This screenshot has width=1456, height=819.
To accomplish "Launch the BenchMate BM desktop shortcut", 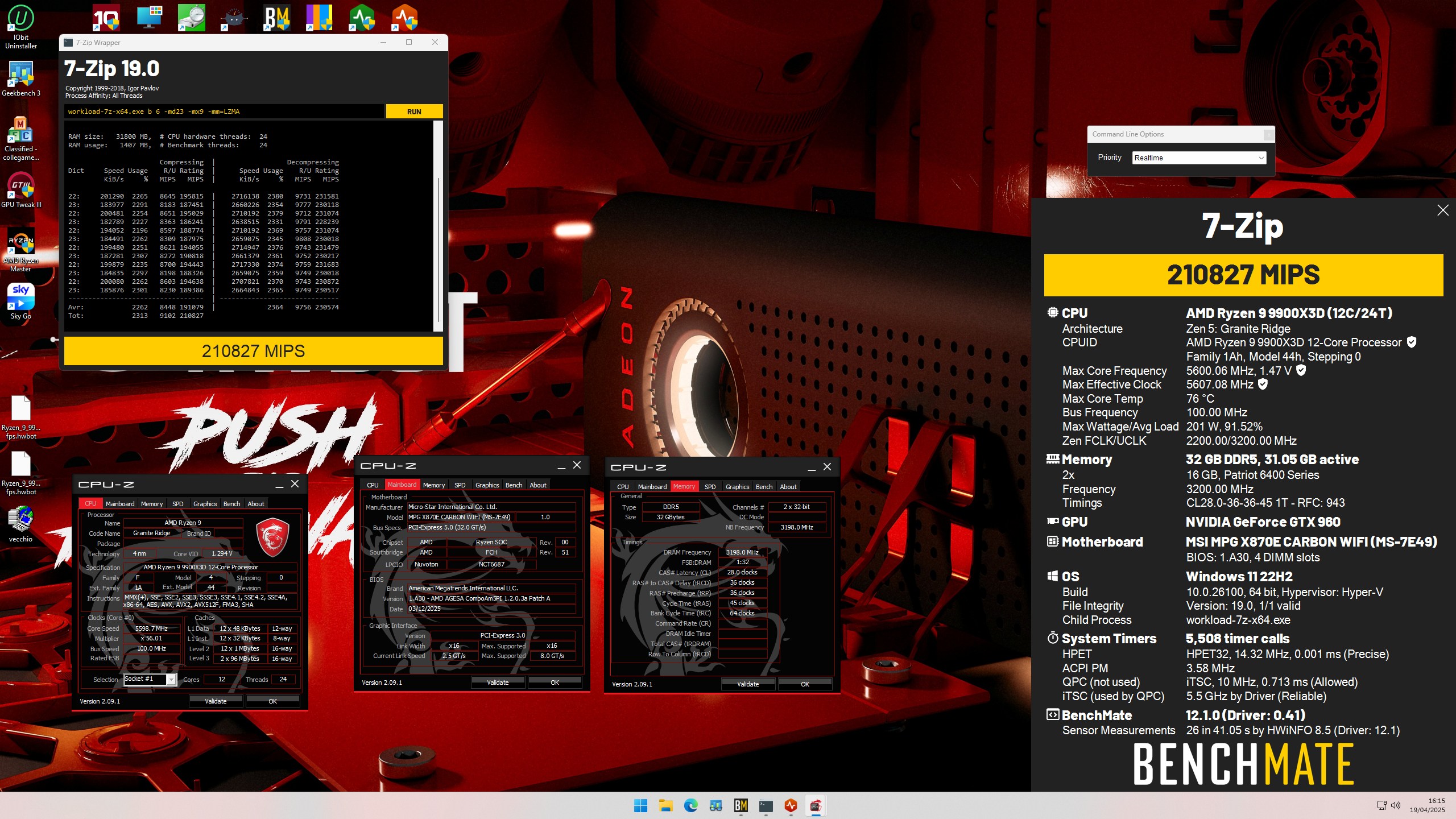I will coord(277,18).
